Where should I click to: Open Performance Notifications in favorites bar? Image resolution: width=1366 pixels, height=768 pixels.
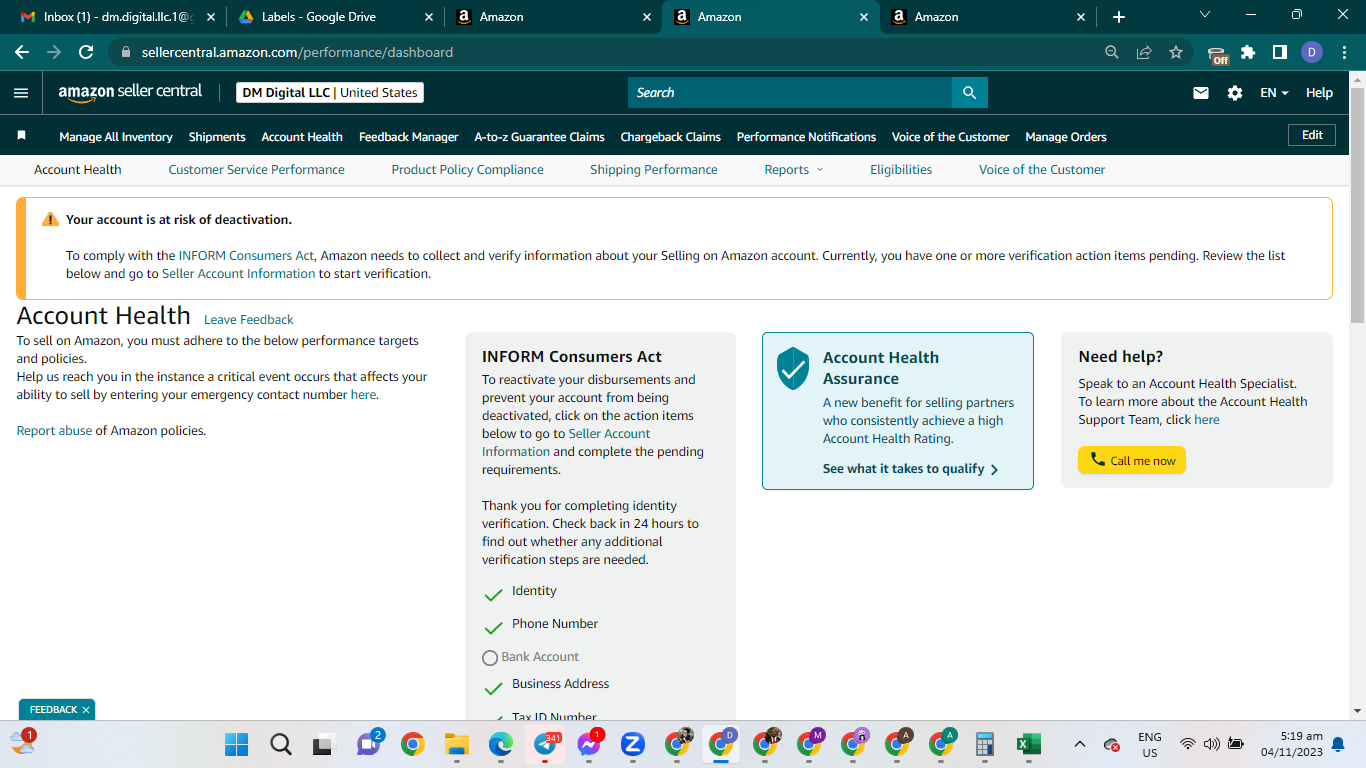[x=807, y=137]
